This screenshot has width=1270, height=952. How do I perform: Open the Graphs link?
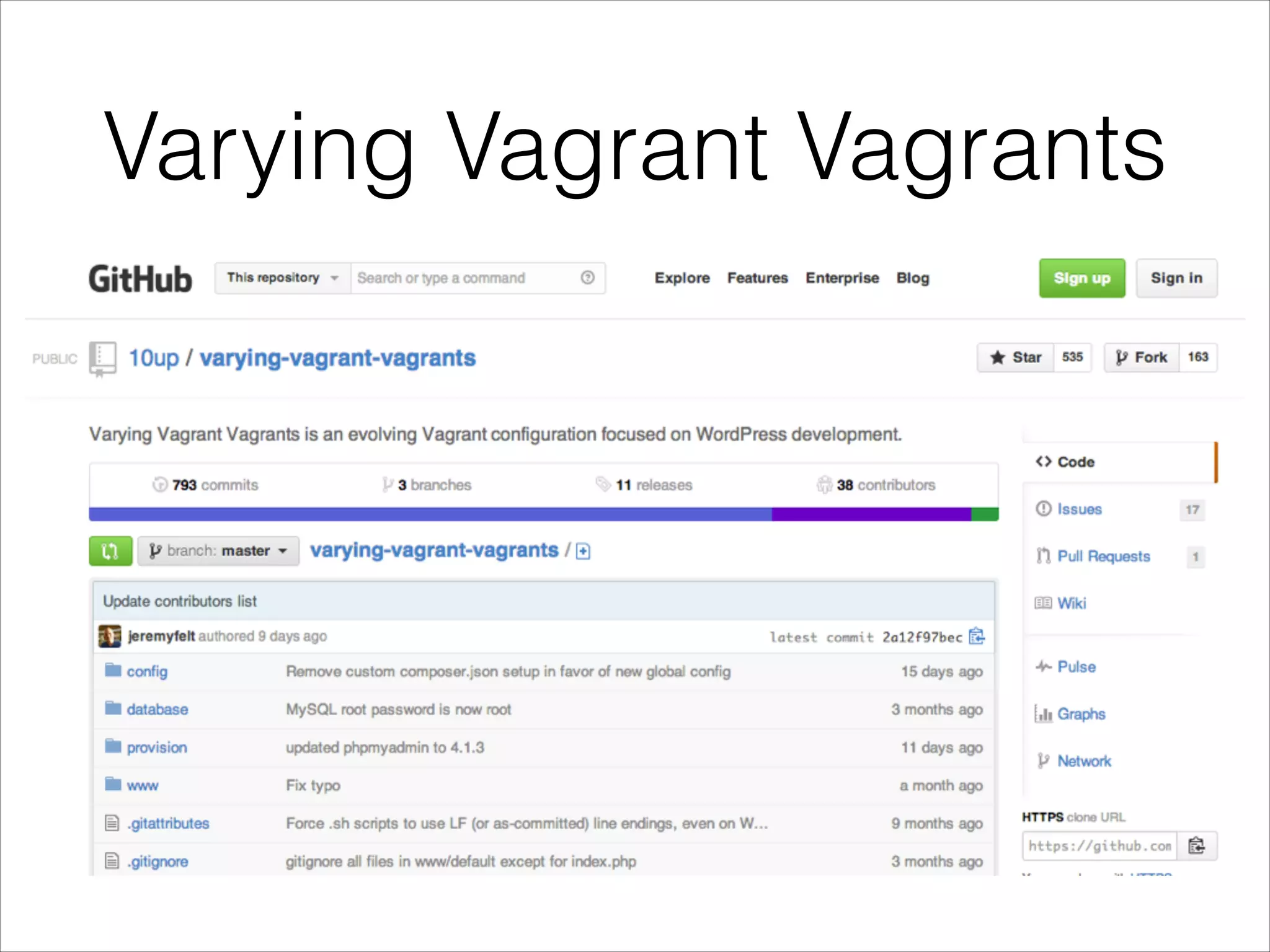(1081, 714)
